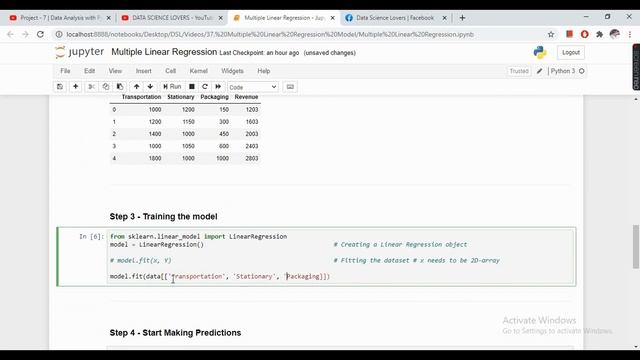Open the Insert menu
The width and height of the screenshot is (640, 360).
point(143,71)
